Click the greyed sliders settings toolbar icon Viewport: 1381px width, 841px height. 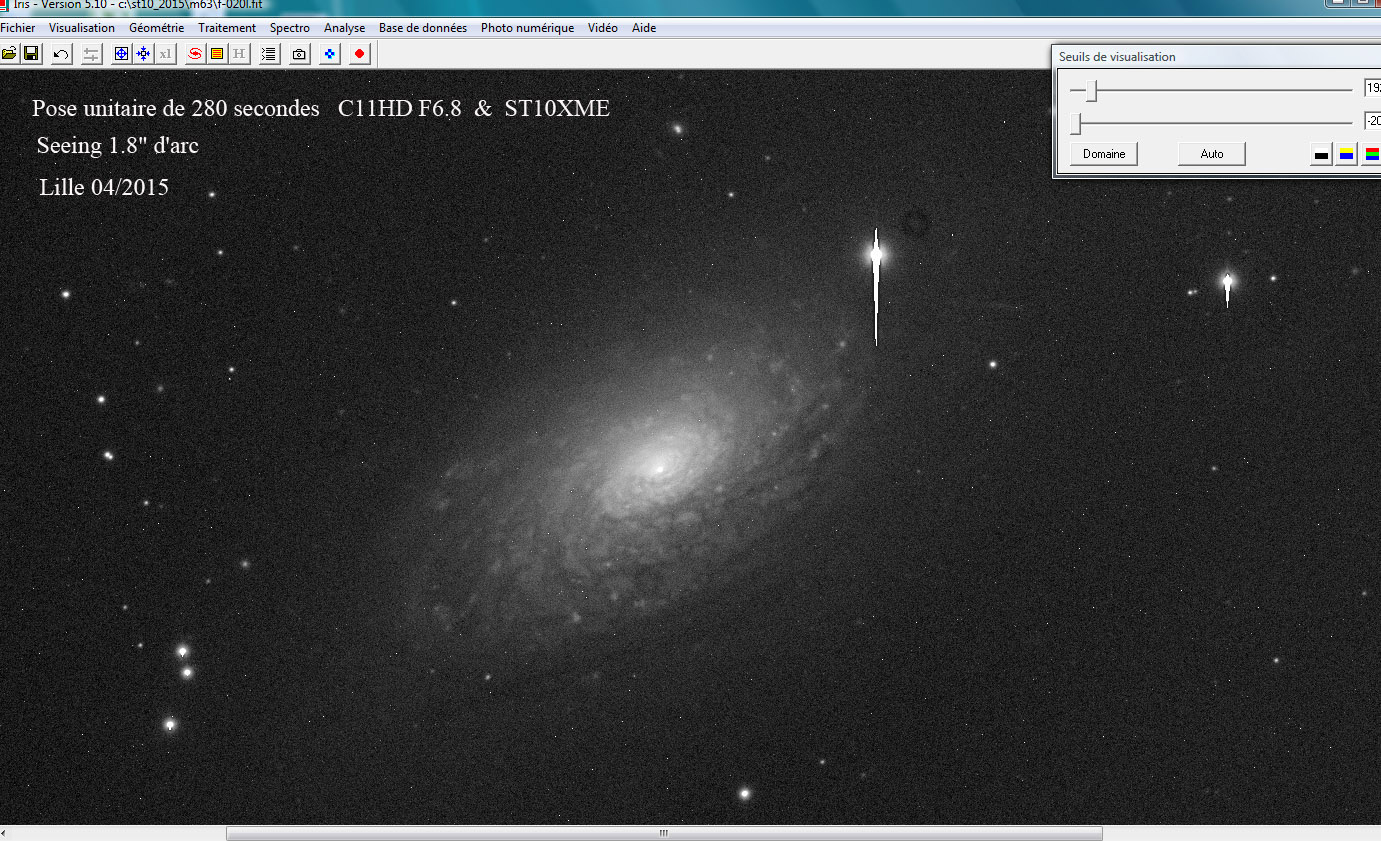(x=91, y=53)
